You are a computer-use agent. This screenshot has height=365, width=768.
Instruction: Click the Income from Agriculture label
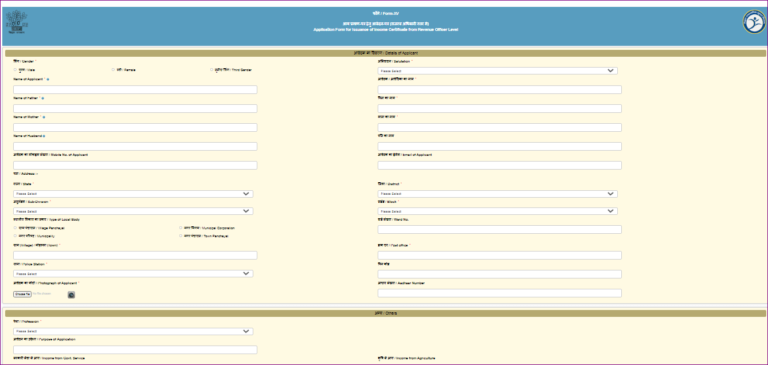point(407,359)
